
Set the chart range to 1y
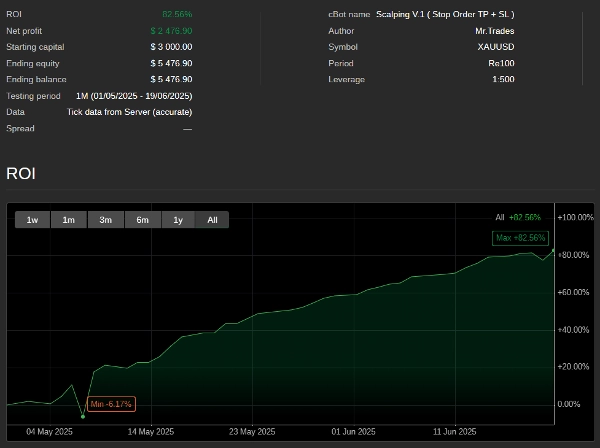coord(178,219)
